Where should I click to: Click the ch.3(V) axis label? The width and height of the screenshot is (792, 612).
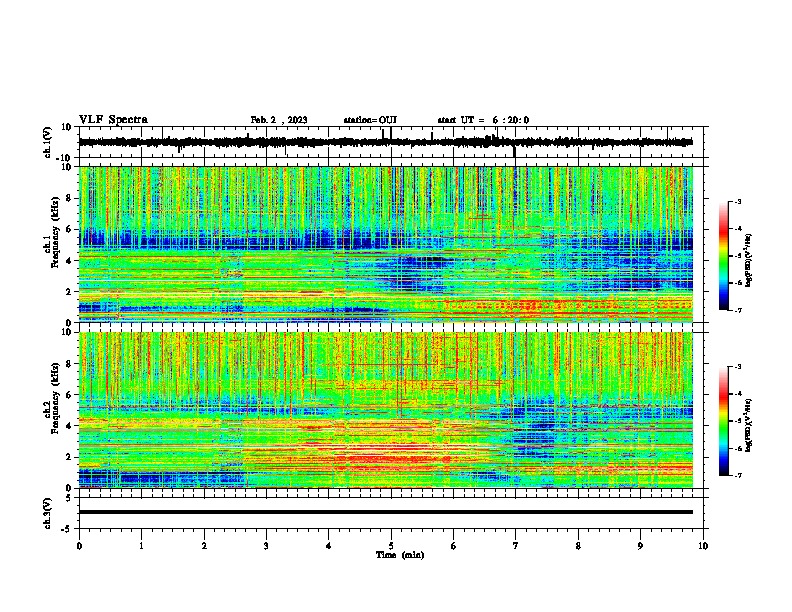(48, 514)
